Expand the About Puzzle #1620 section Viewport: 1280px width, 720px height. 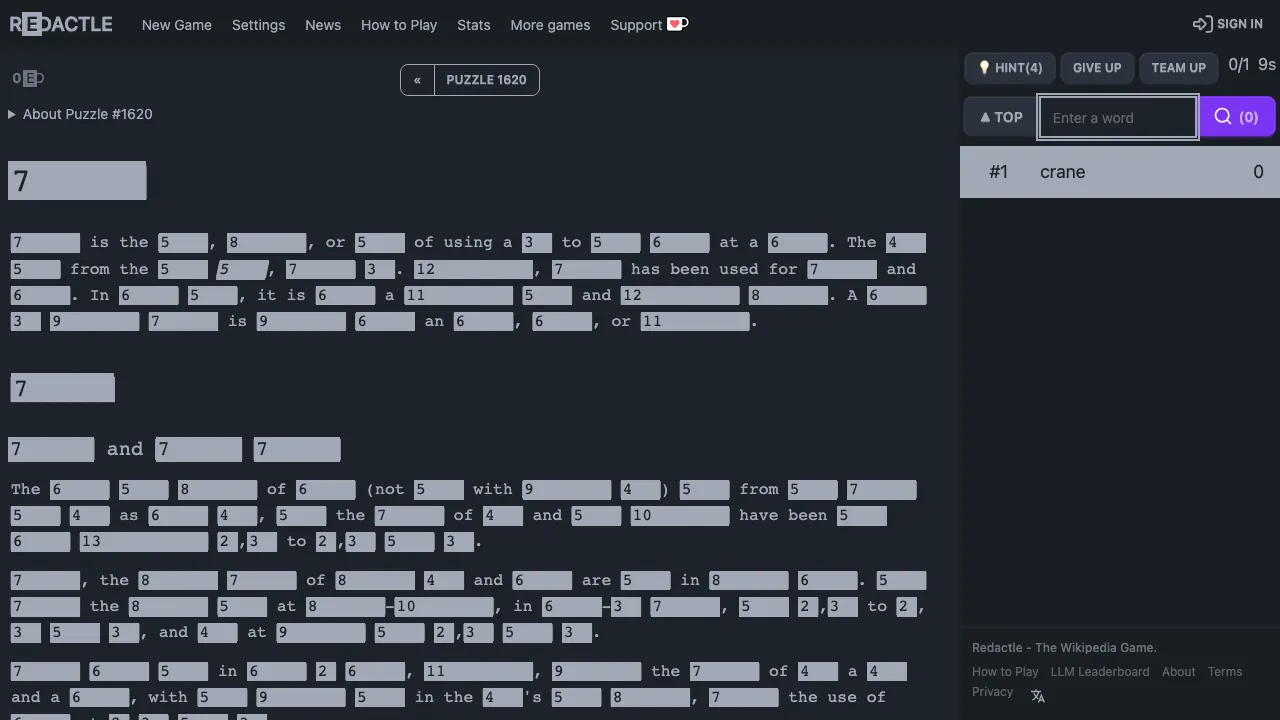(x=80, y=114)
